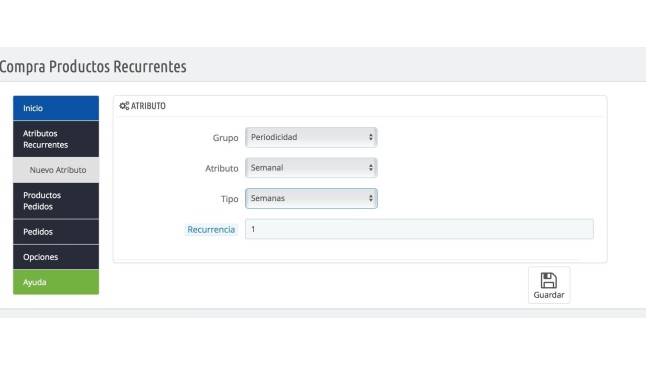Expand the Atributo dropdown showing Semanal
The width and height of the screenshot is (646, 366).
[x=311, y=168]
